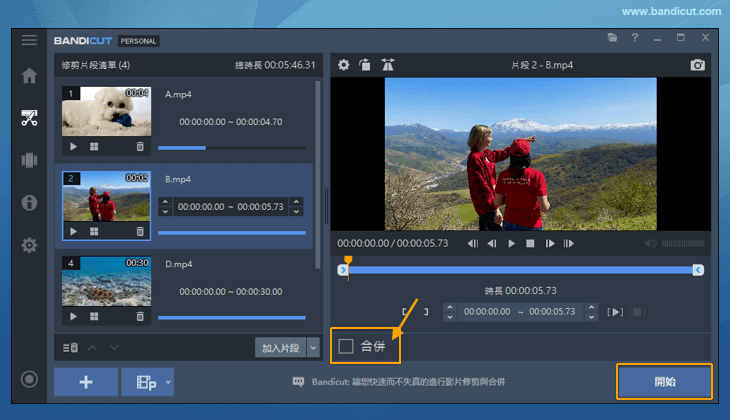Clear all segments with the list delete icon
Viewport: 730px width, 420px height.
click(71, 347)
